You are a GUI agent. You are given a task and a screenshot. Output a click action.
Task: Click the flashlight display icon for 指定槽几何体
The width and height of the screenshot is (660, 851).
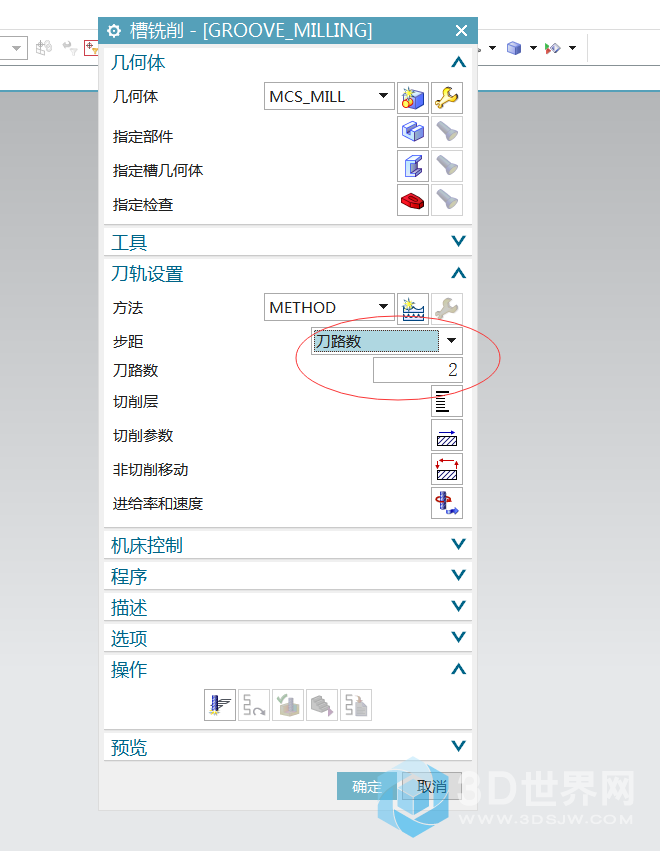click(447, 166)
